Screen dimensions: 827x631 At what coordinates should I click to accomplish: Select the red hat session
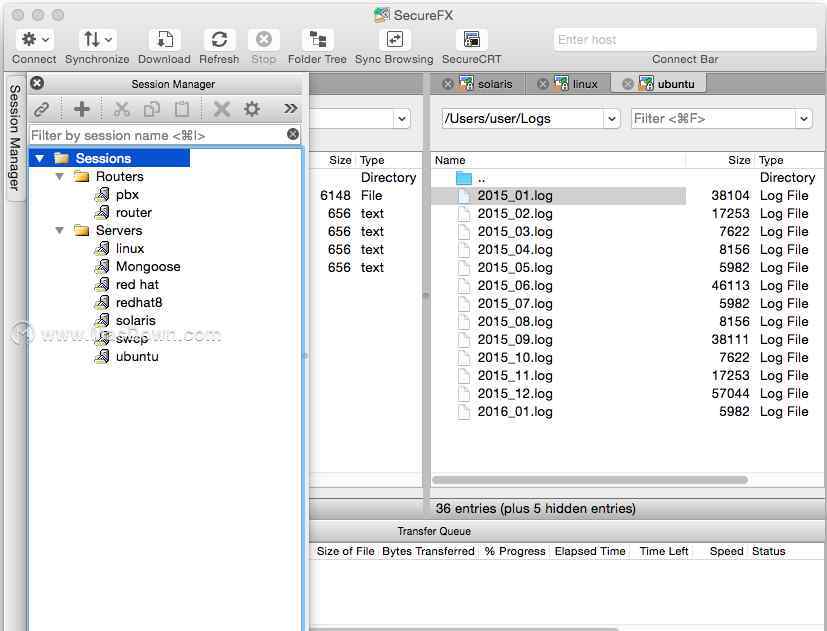(x=137, y=284)
